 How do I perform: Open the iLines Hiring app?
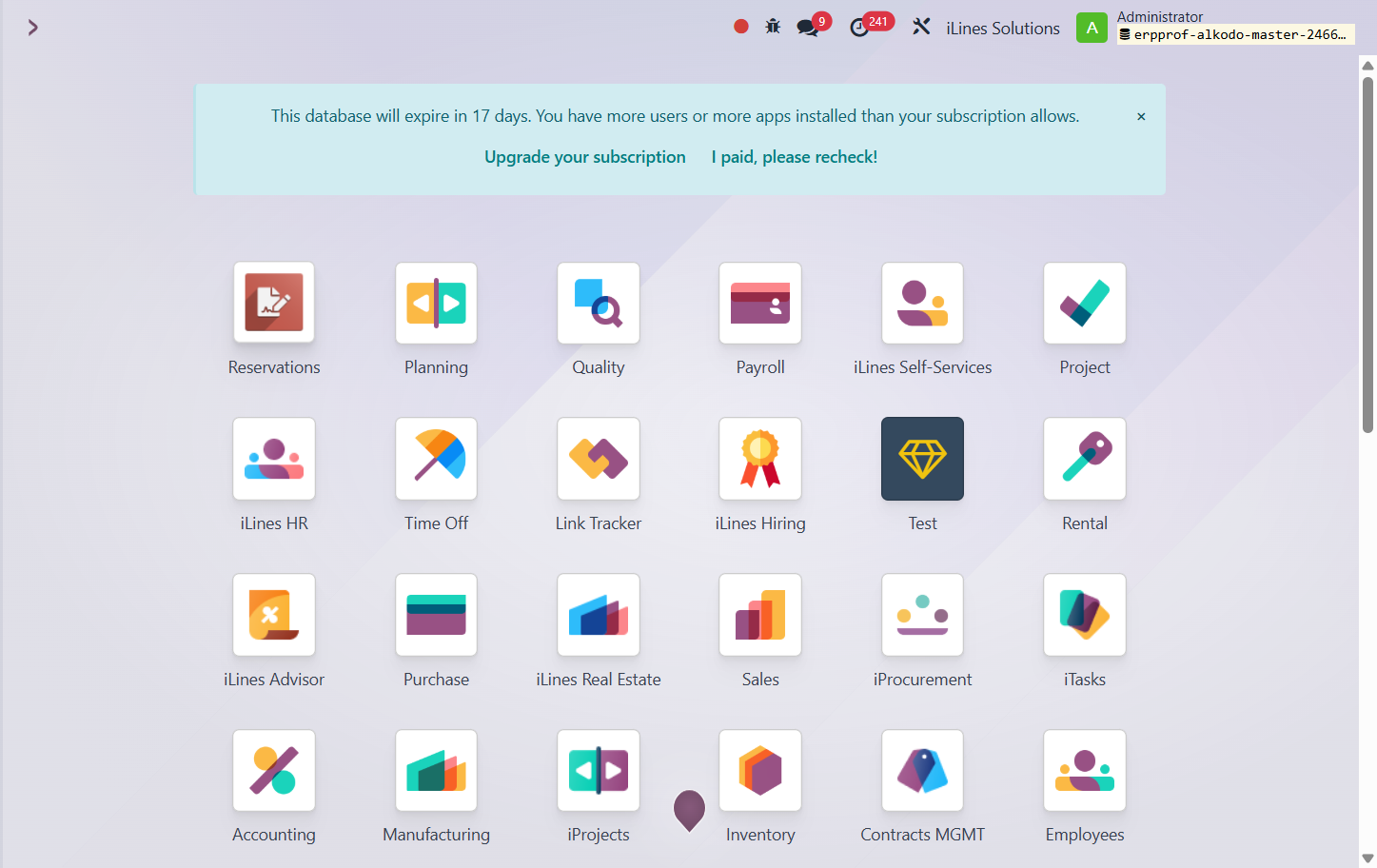[760, 459]
